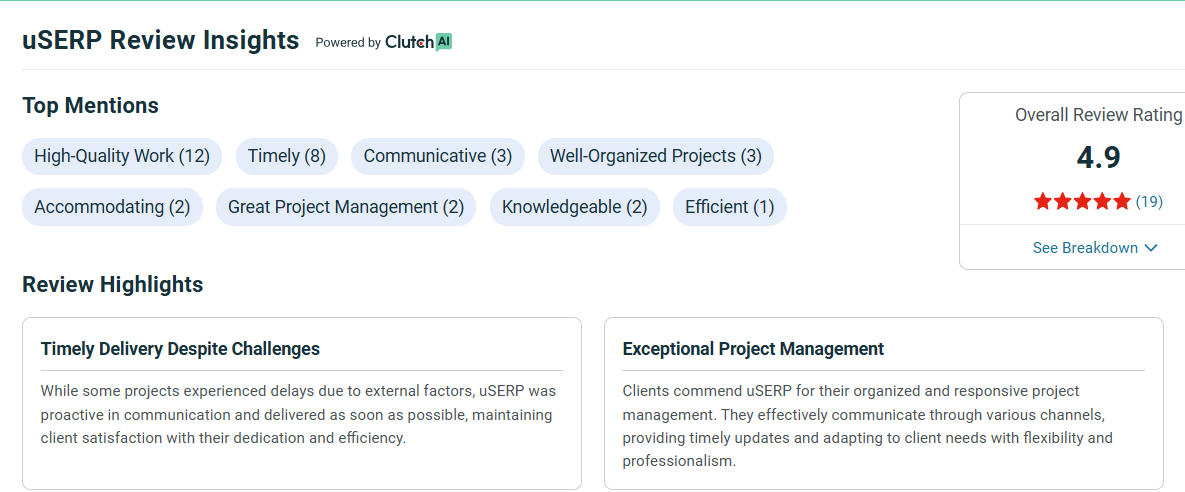1185x492 pixels.
Task: Click the uSERP Review Insights heading
Action: point(161,40)
